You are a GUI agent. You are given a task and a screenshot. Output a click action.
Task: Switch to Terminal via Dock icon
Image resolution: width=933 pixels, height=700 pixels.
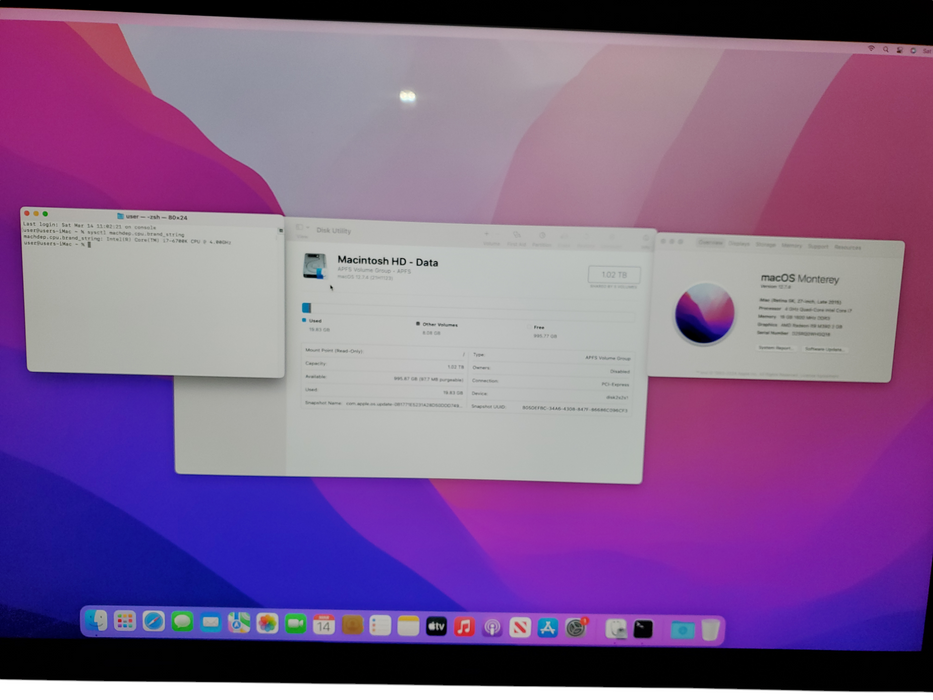(643, 629)
